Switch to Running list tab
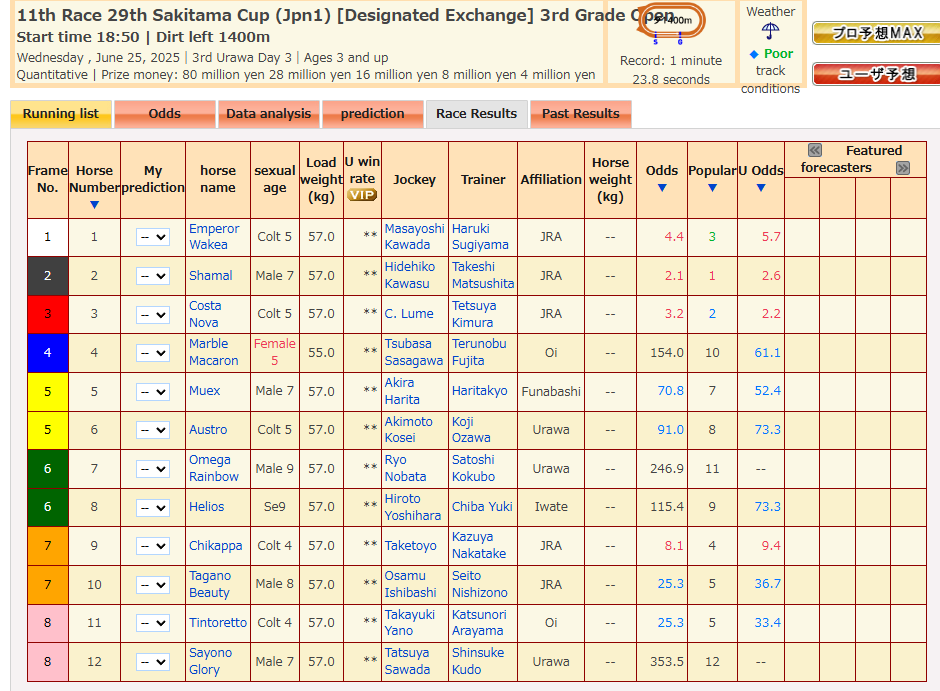Viewport: 940px width, 691px height. [x=61, y=114]
